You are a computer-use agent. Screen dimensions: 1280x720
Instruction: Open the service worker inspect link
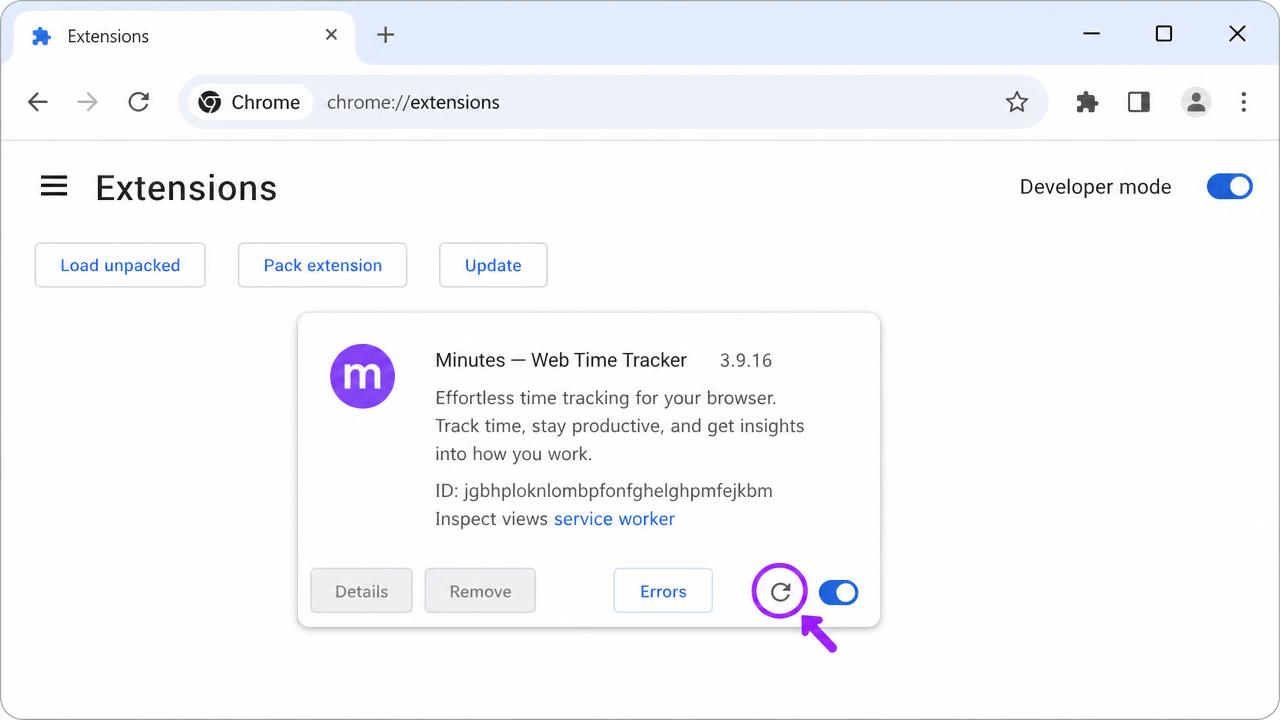point(614,519)
